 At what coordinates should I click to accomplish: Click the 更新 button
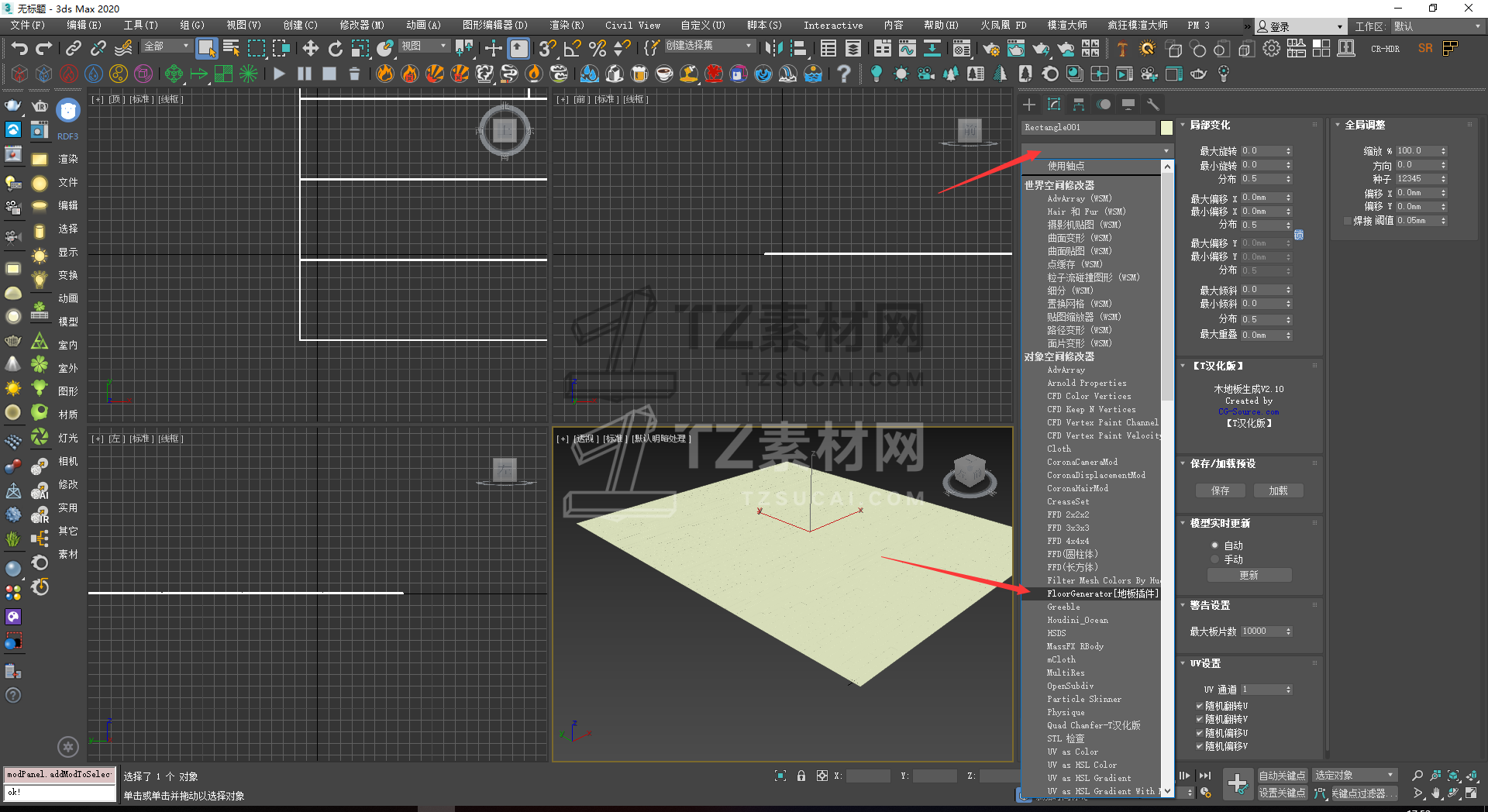[x=1249, y=575]
